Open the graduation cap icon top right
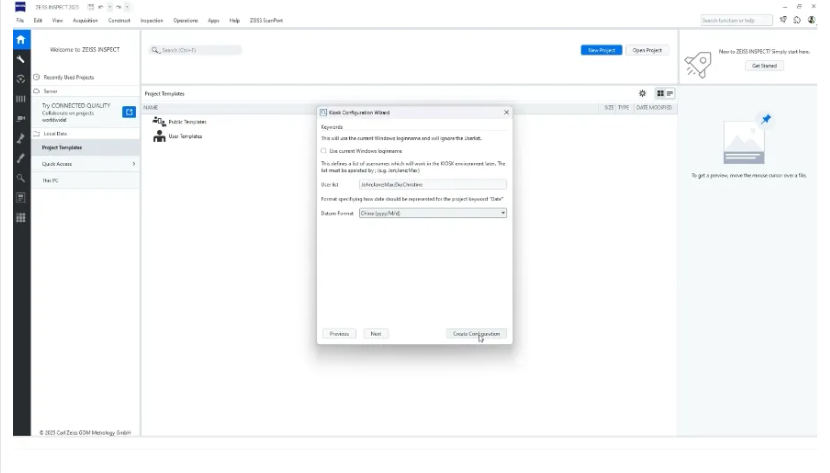Image resolution: width=830 pixels, height=473 pixels. [783, 20]
